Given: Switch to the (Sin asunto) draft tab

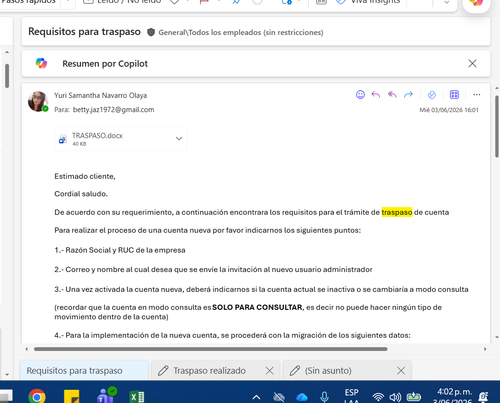Looking at the screenshot, I should [x=328, y=371].
